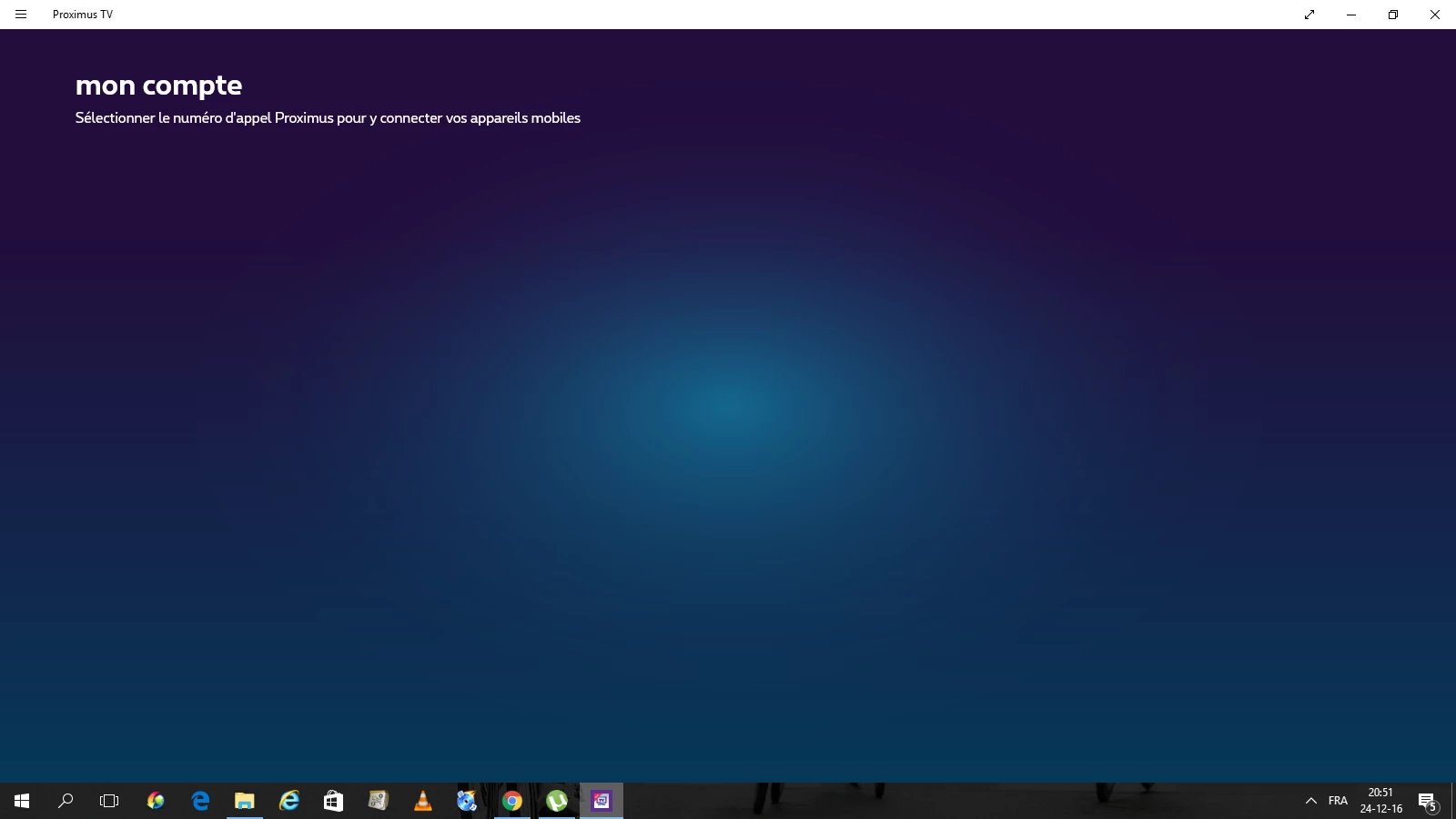Viewport: 1456px width, 819px height.
Task: Open the Windows Store from the taskbar
Action: (334, 801)
